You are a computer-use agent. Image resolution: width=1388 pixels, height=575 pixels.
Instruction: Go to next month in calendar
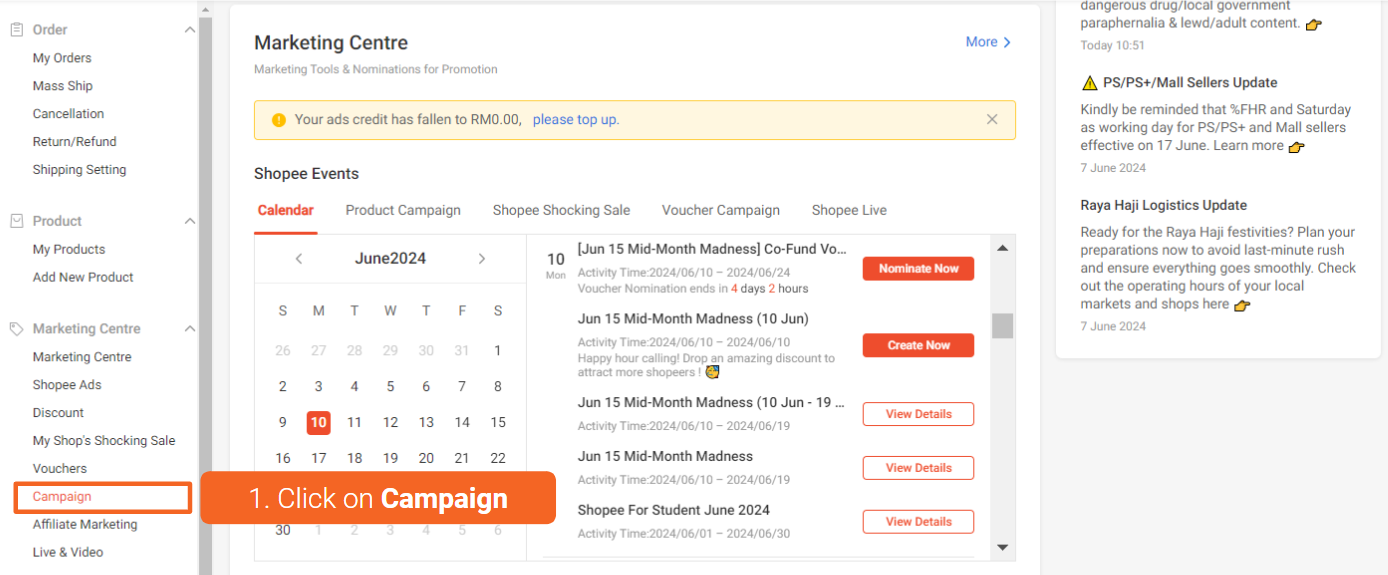[481, 259]
